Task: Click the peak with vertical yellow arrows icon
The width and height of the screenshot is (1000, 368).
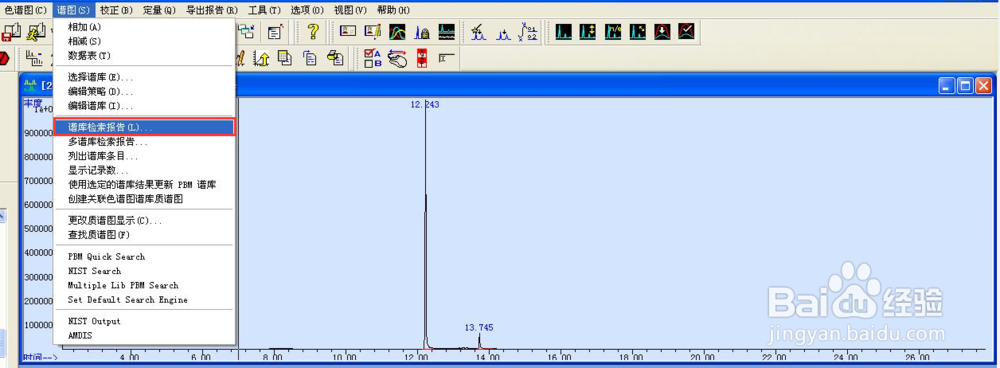Action: point(588,31)
